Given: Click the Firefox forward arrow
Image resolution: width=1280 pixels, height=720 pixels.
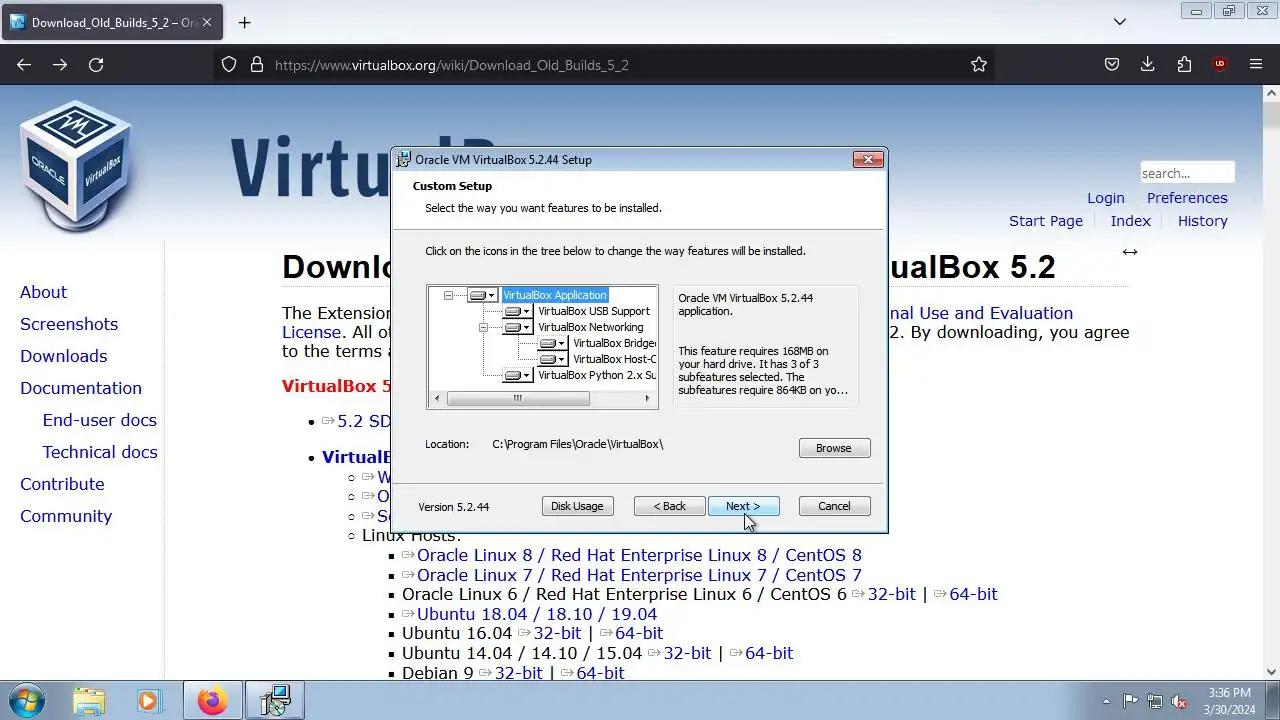Looking at the screenshot, I should click(60, 65).
